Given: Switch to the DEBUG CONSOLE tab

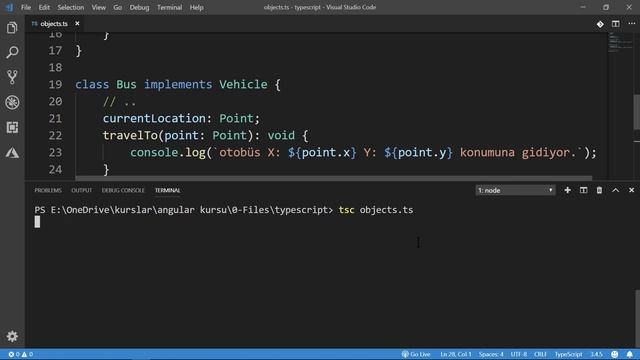Looking at the screenshot, I should 123,190.
